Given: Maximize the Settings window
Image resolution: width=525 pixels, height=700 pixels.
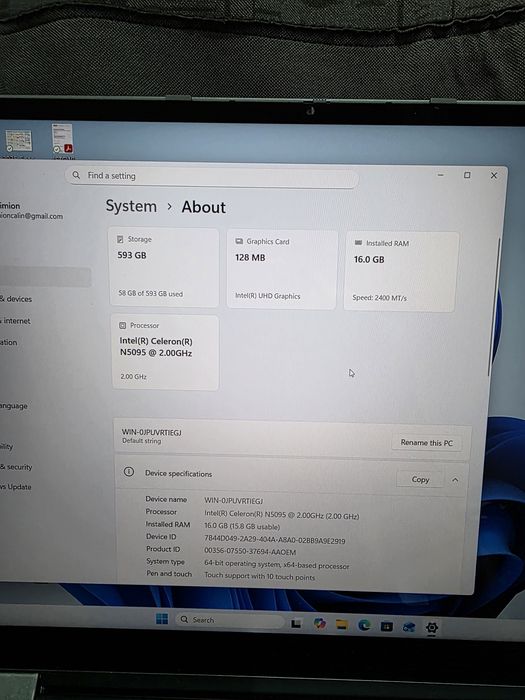Looking at the screenshot, I should [467, 175].
